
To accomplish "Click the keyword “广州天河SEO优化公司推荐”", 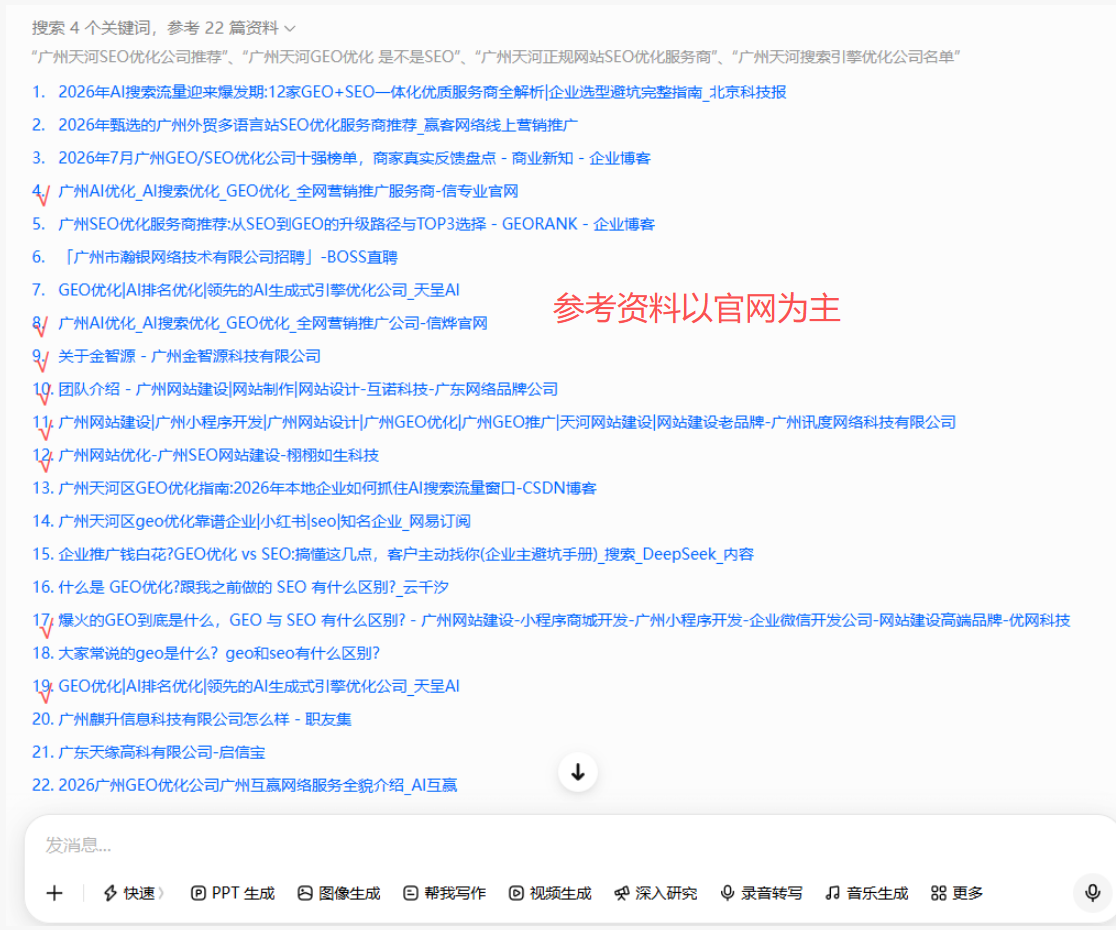I will (130, 57).
